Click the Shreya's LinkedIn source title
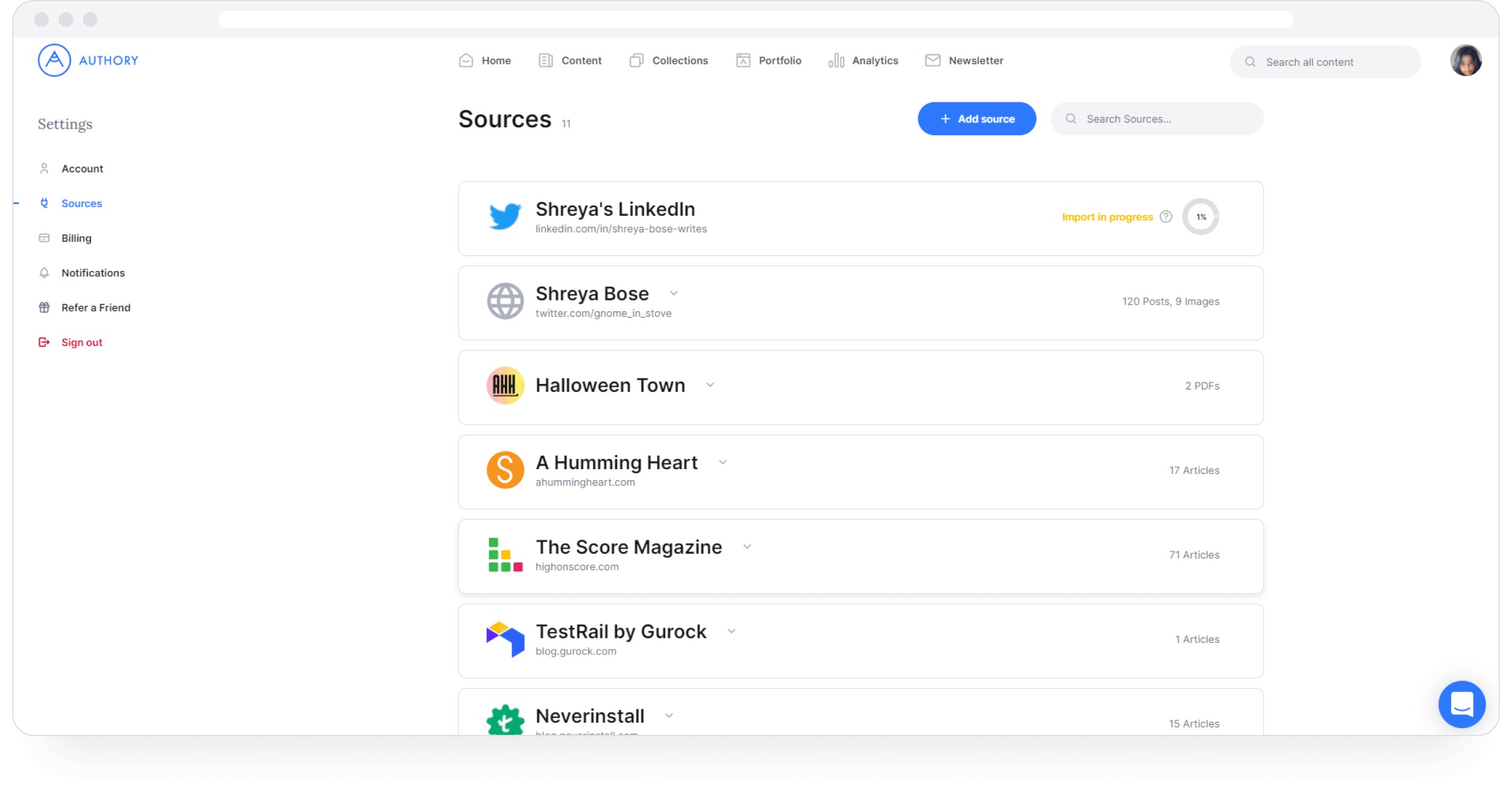 (x=615, y=209)
